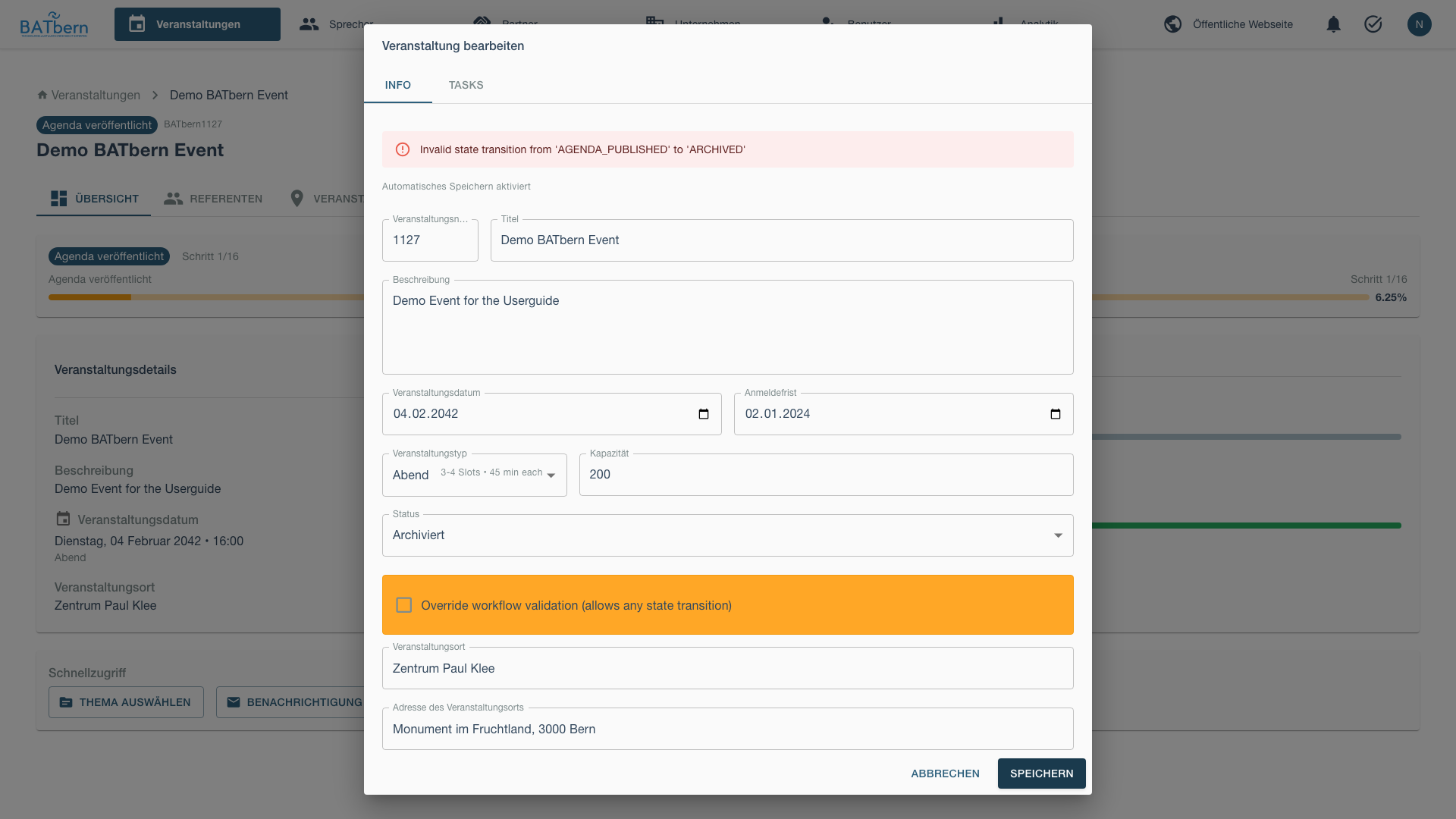Viewport: 1456px width, 819px height.
Task: Open Veranstaltungsdatum calendar picker icon
Action: (x=703, y=414)
